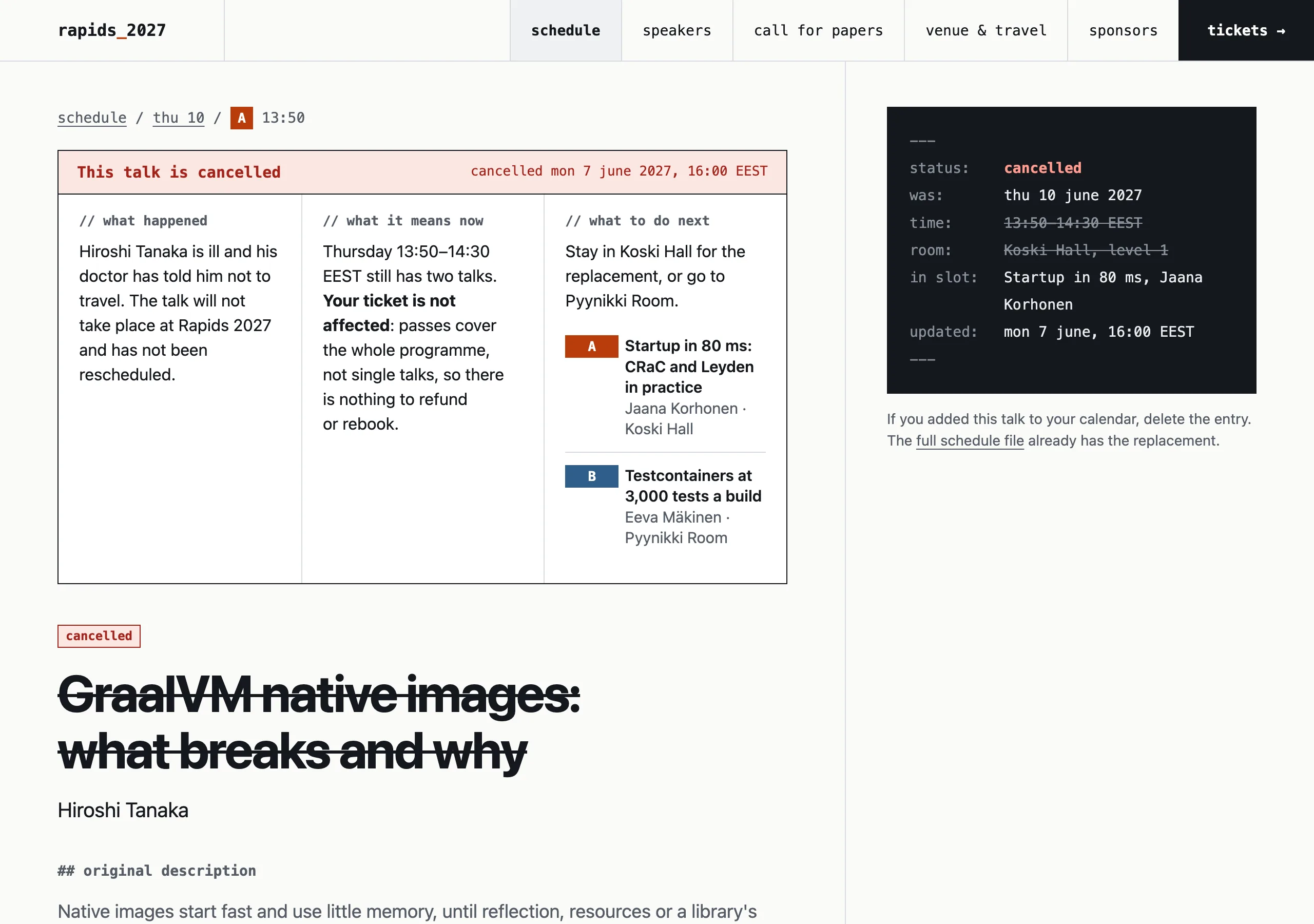View the sponsors page
The height and width of the screenshot is (924, 1314).
click(1123, 30)
